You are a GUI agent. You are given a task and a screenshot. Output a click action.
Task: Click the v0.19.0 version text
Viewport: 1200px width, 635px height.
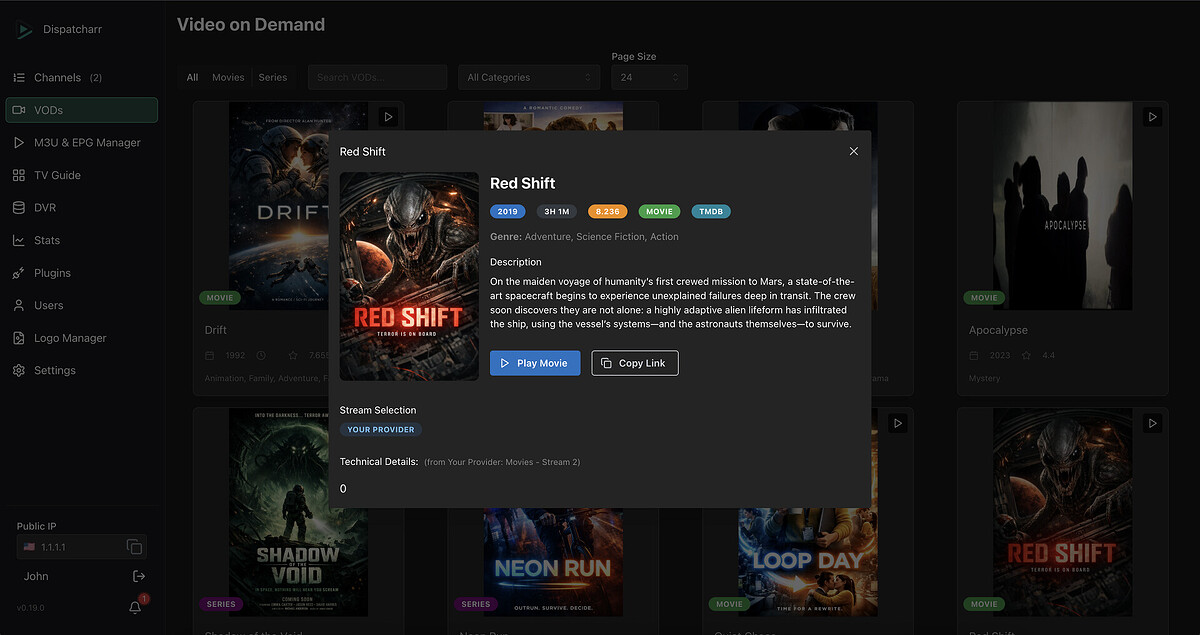[31, 608]
